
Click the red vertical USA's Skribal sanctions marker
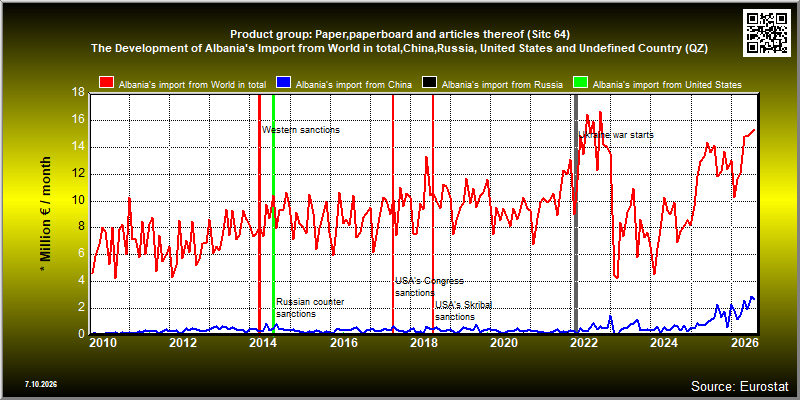coord(433,214)
